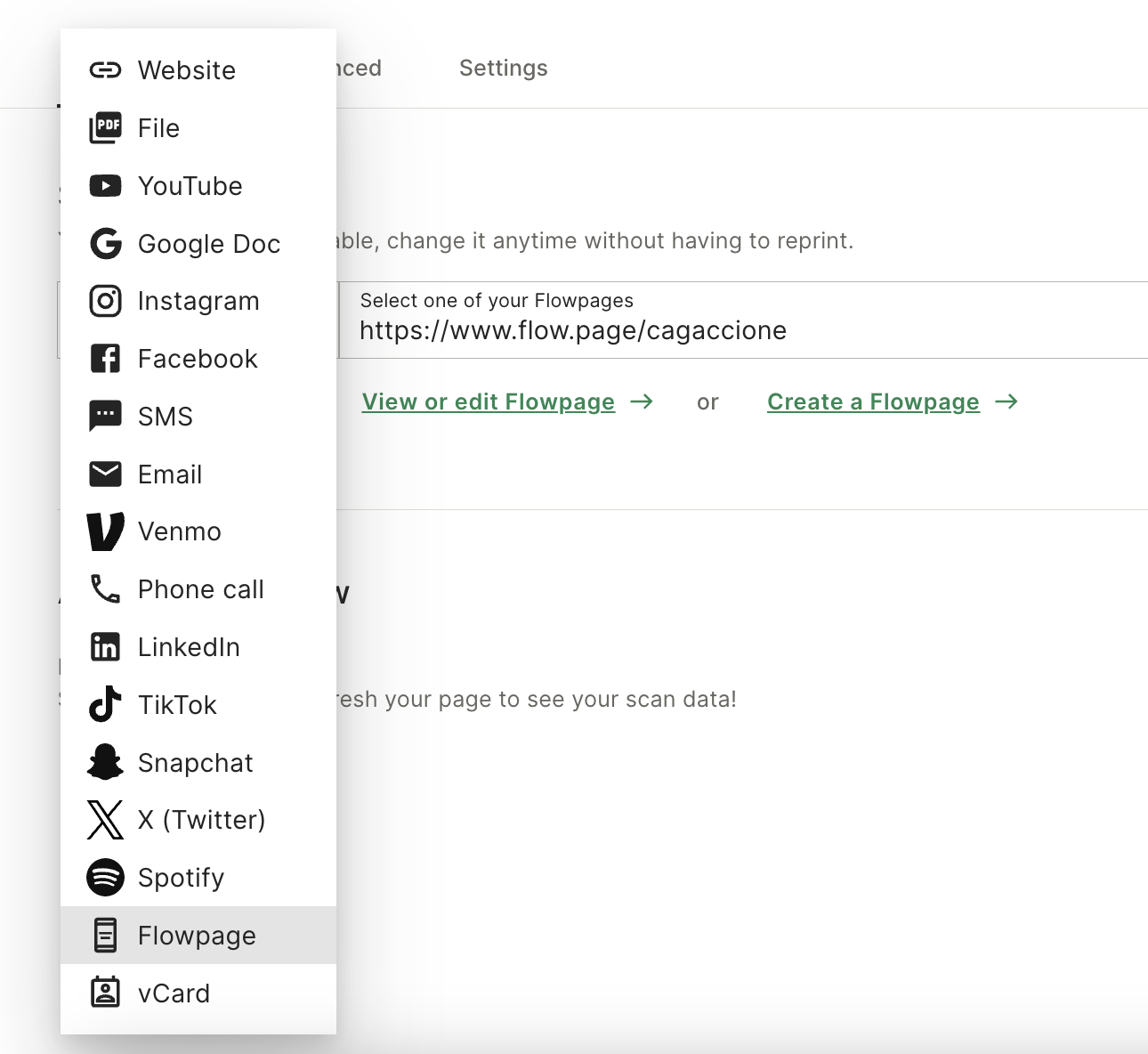Open the Select one of your Flowpages dropdown

pyautogui.click(x=743, y=320)
